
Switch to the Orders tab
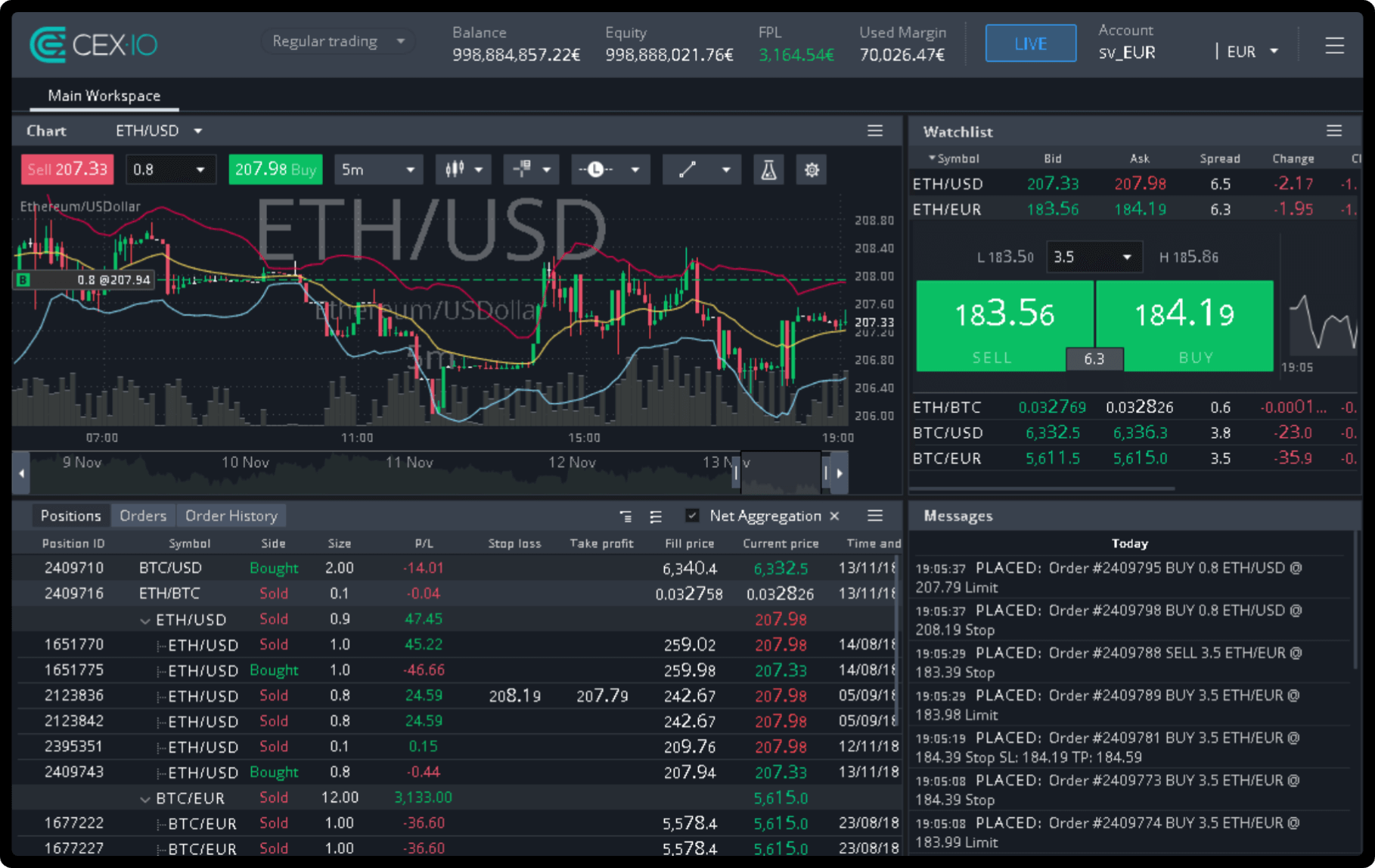(142, 516)
